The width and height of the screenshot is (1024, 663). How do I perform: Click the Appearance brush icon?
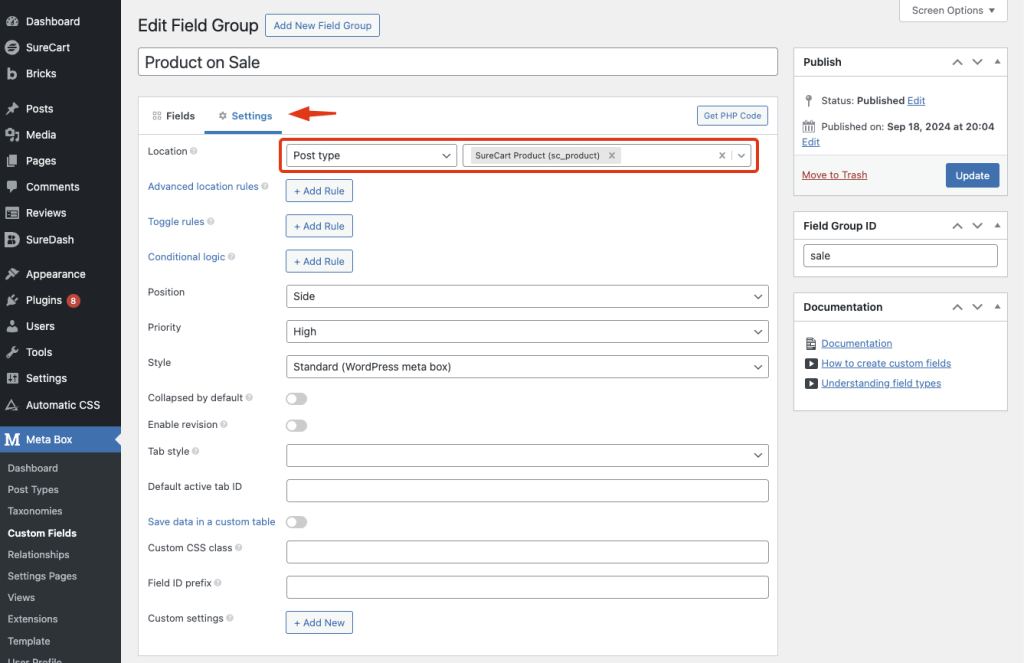(12, 274)
